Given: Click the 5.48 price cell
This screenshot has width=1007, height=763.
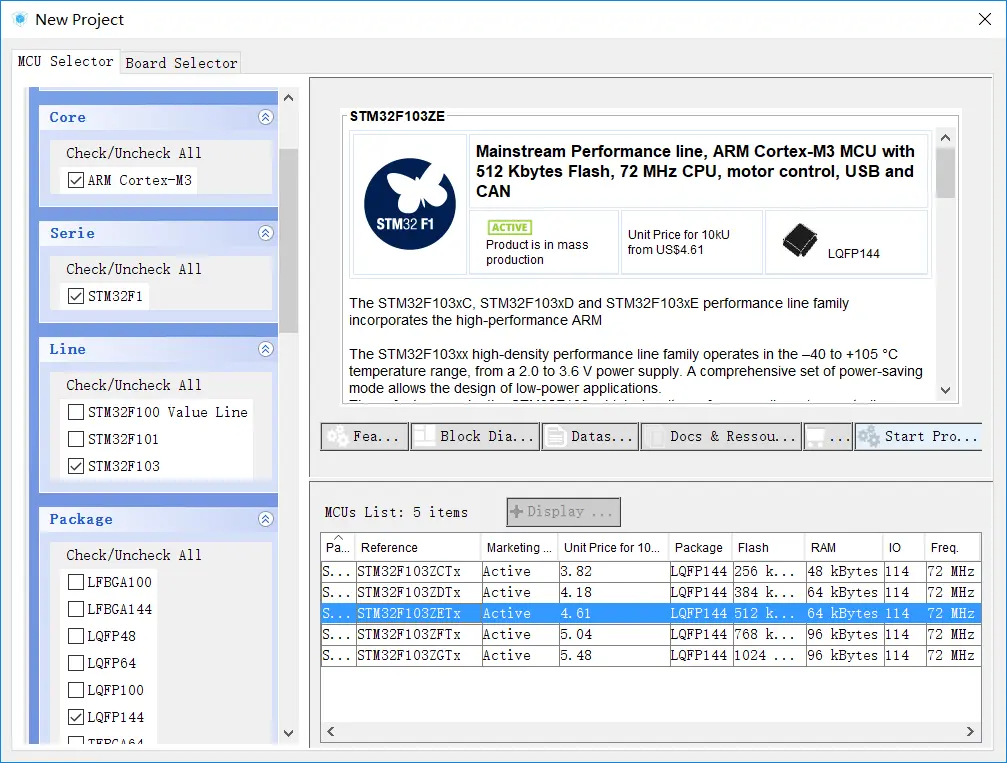Looking at the screenshot, I should click(613, 656).
